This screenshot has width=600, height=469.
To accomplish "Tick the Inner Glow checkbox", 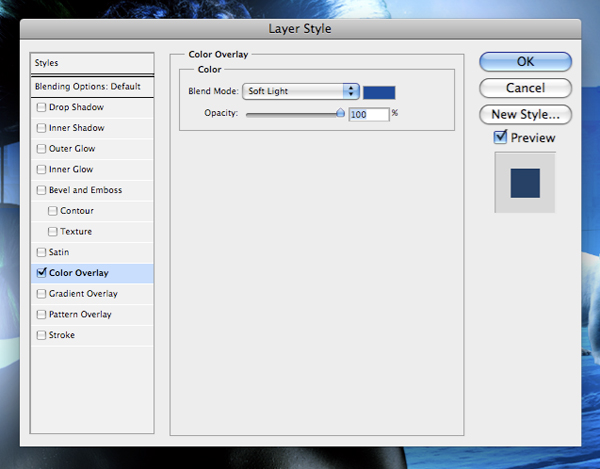I will click(41, 169).
